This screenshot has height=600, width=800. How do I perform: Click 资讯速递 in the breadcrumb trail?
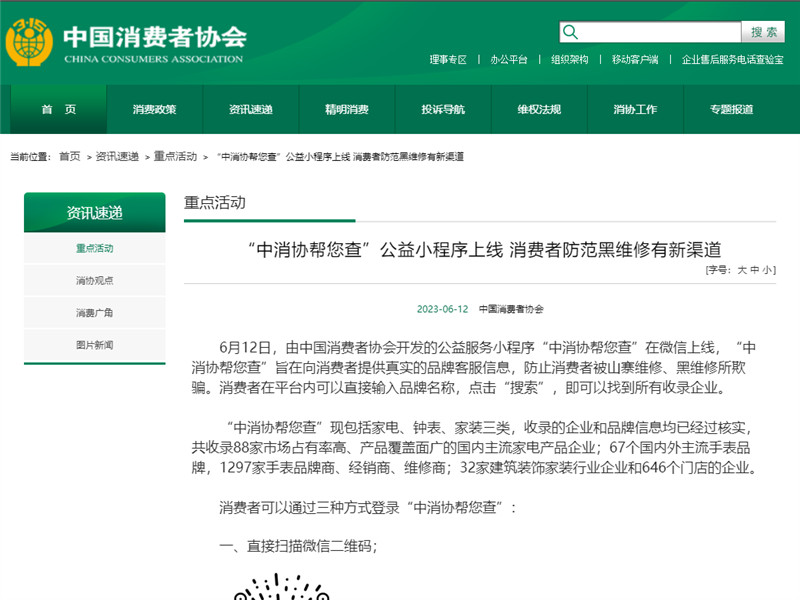click(117, 156)
